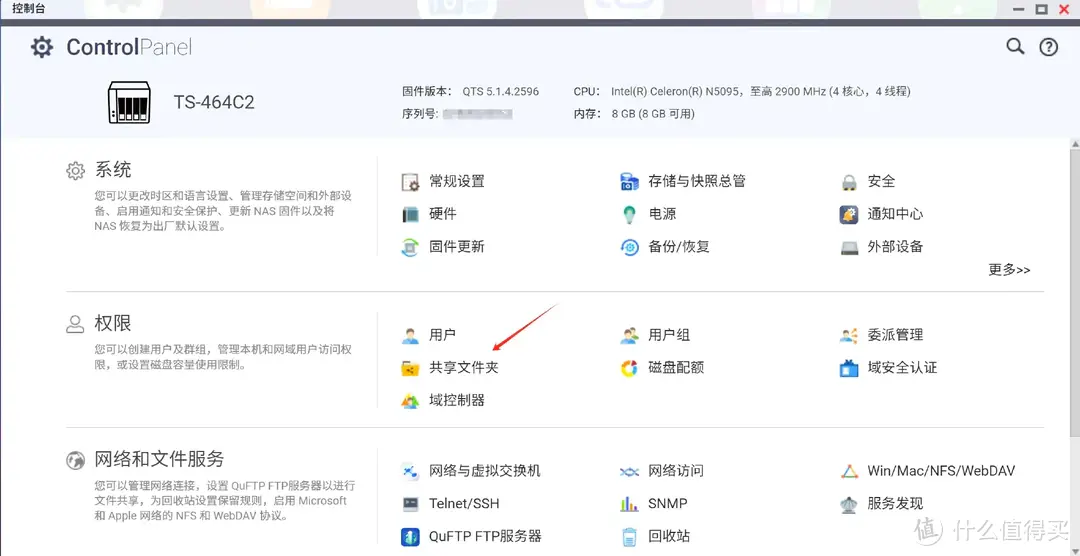Screen dimensions: 1080x556
Task: Open the 网络与虚拟交换机 icon
Action: [410, 471]
